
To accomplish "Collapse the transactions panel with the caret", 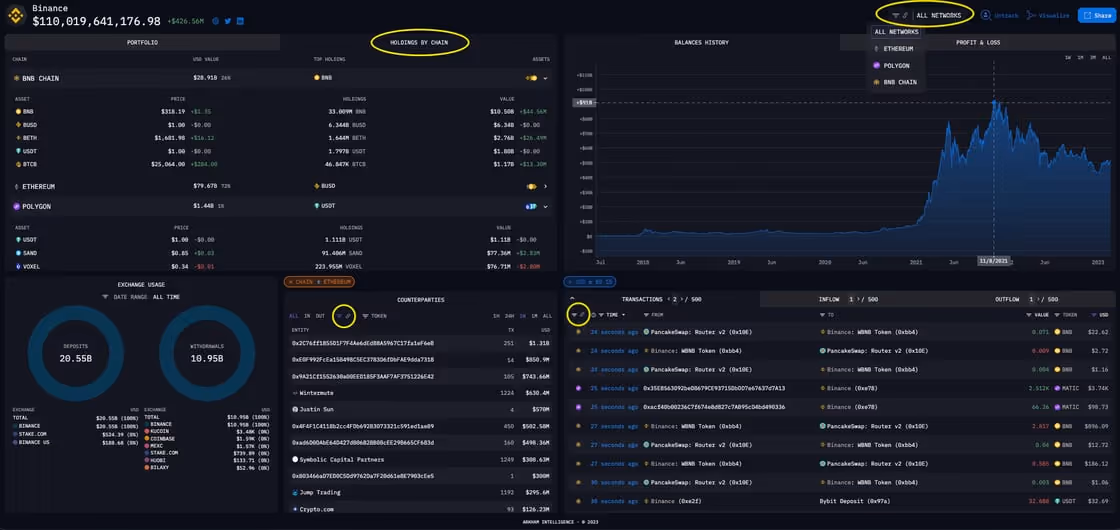I will click(x=573, y=299).
